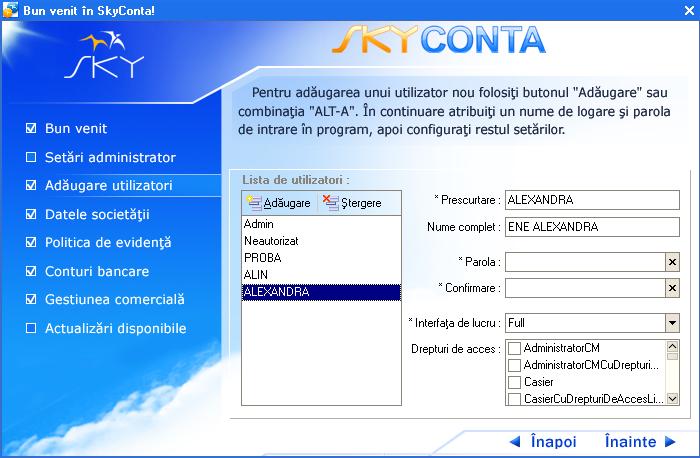Select PROBA in the user list
The height and width of the screenshot is (458, 700).
tap(321, 258)
